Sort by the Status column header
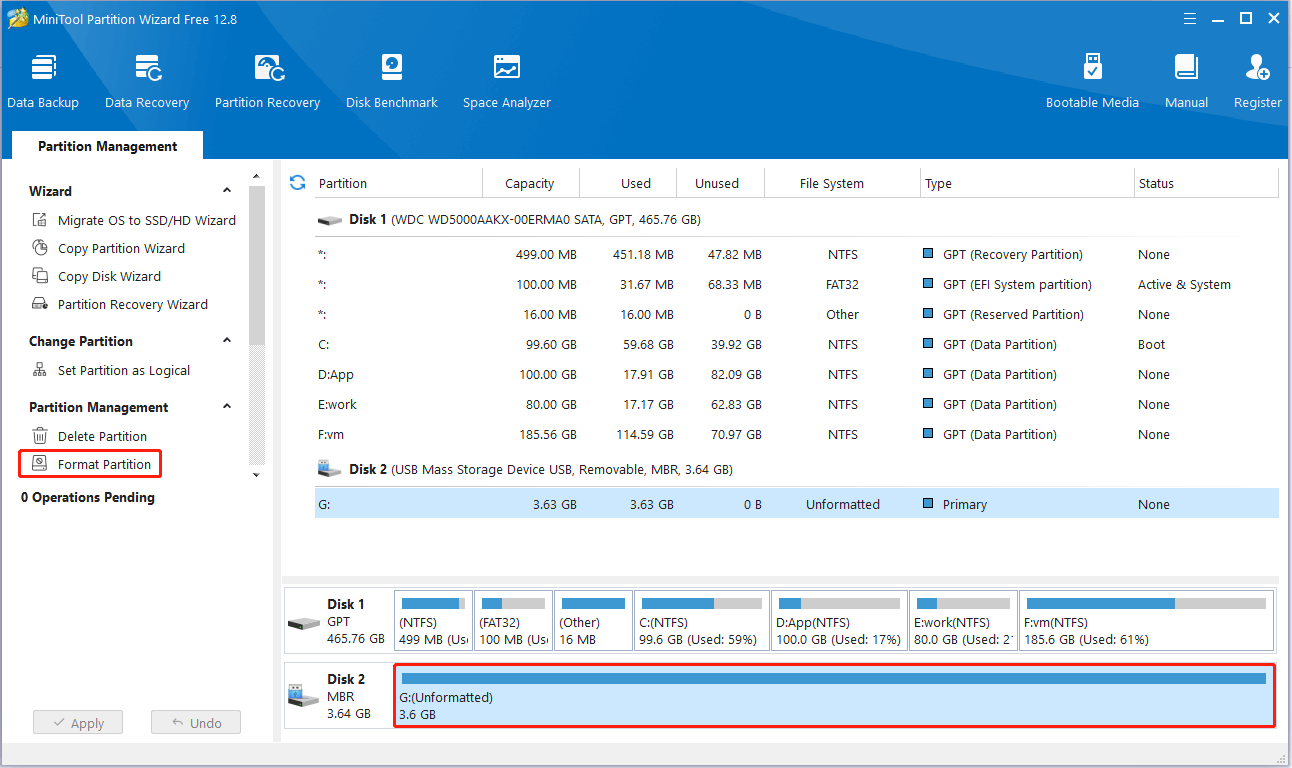Image resolution: width=1292 pixels, height=768 pixels. tap(1206, 183)
